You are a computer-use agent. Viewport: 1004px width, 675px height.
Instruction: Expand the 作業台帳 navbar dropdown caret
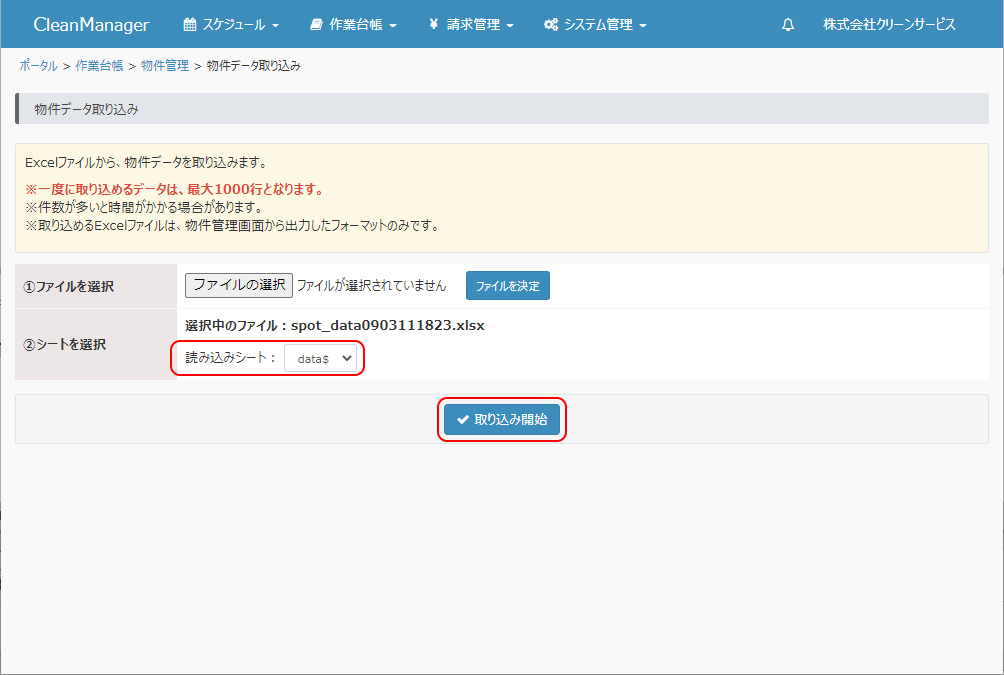click(x=393, y=26)
